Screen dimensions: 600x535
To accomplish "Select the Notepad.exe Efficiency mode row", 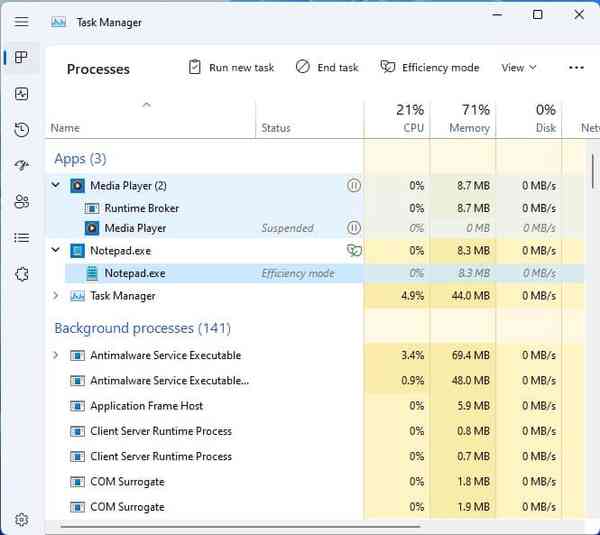I will click(x=324, y=273).
